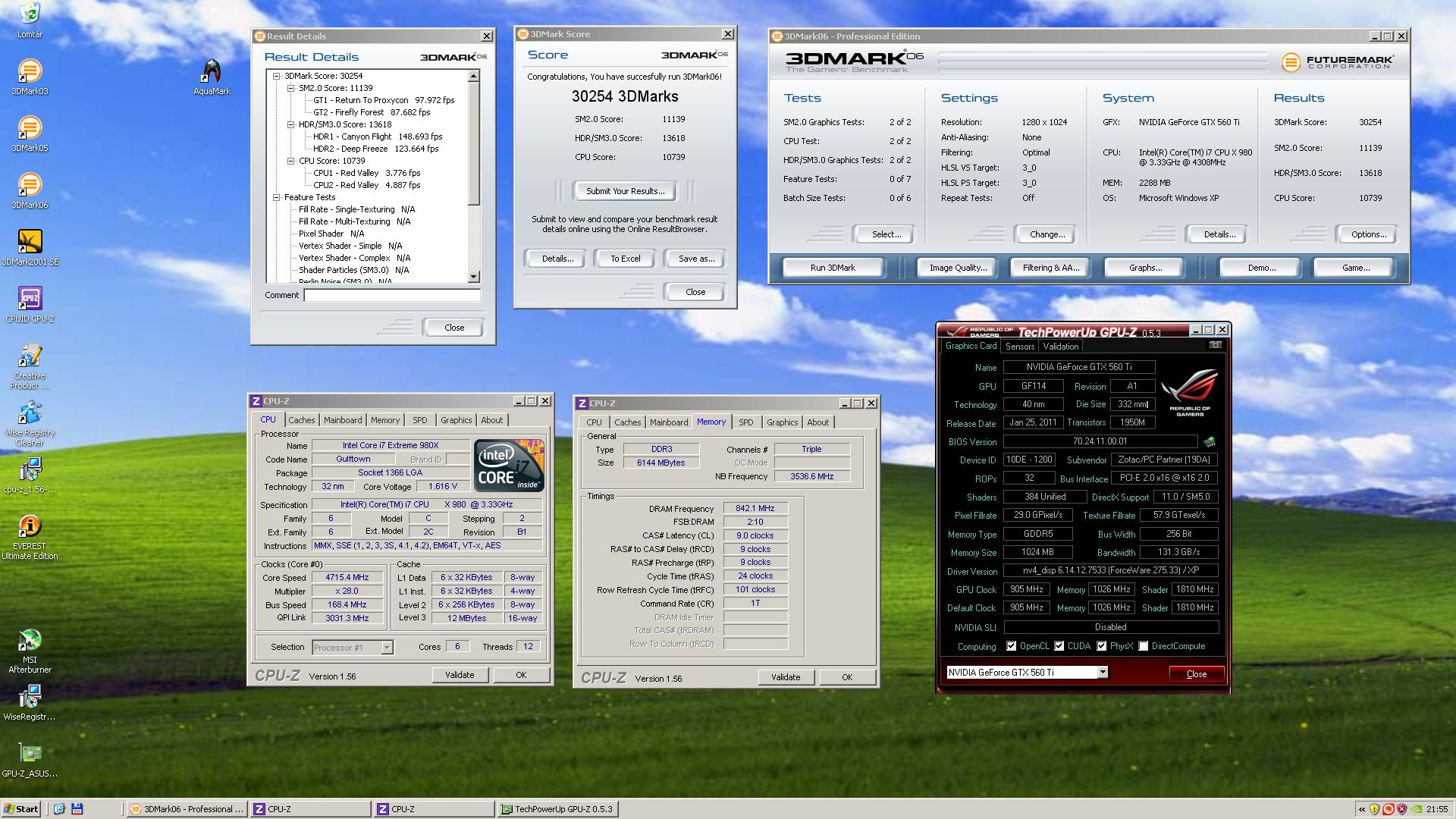Toggle the PhysX checkbox in GPU-Z
Viewport: 1456px width, 819px height.
pos(1101,646)
